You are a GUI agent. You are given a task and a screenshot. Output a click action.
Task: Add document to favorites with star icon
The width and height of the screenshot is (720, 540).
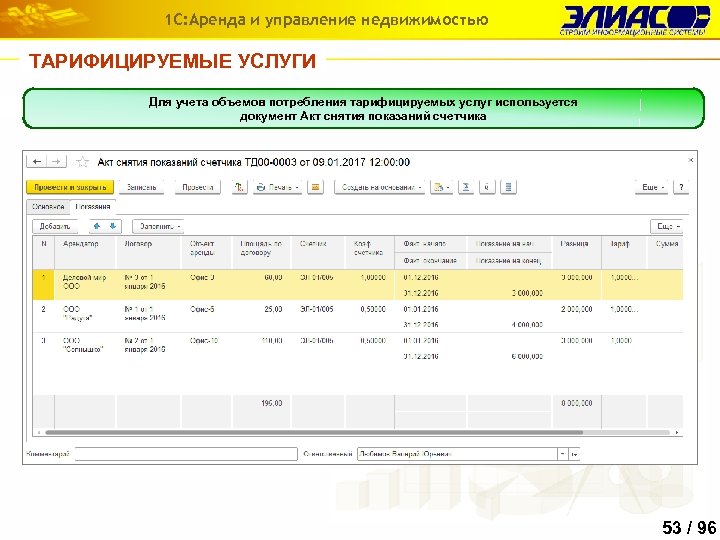[83, 162]
